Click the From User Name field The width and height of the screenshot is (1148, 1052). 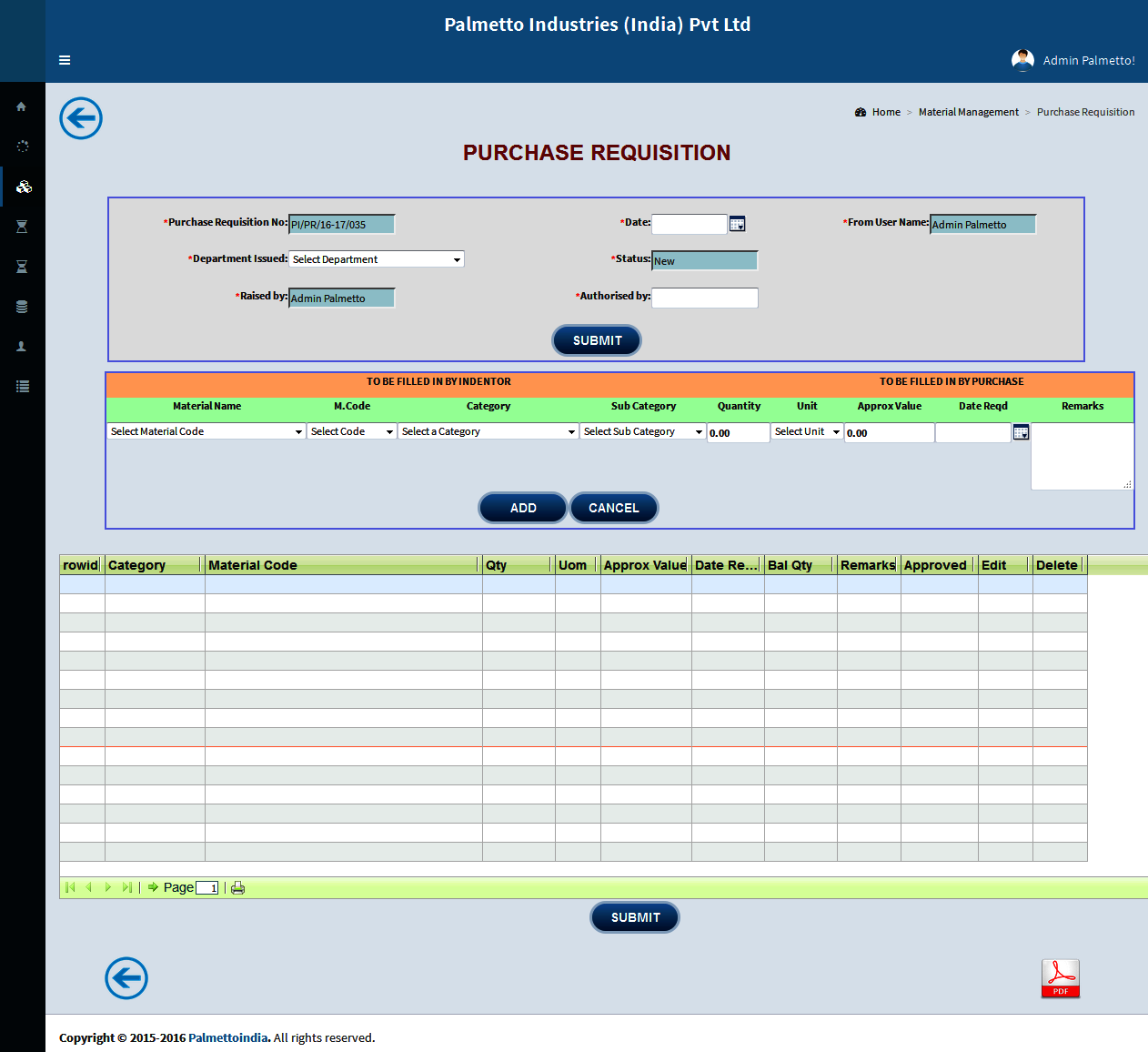point(983,224)
